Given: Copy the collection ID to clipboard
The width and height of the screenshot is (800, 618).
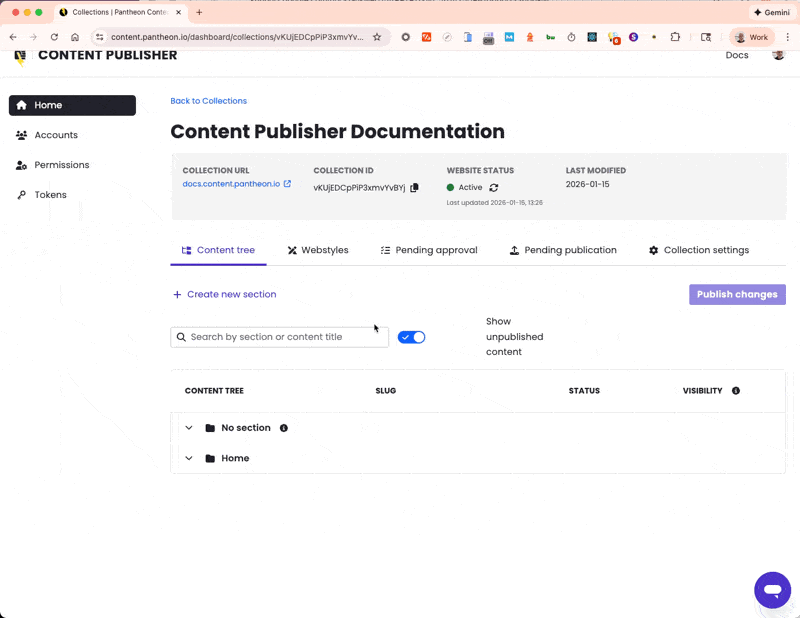Looking at the screenshot, I should [x=415, y=187].
